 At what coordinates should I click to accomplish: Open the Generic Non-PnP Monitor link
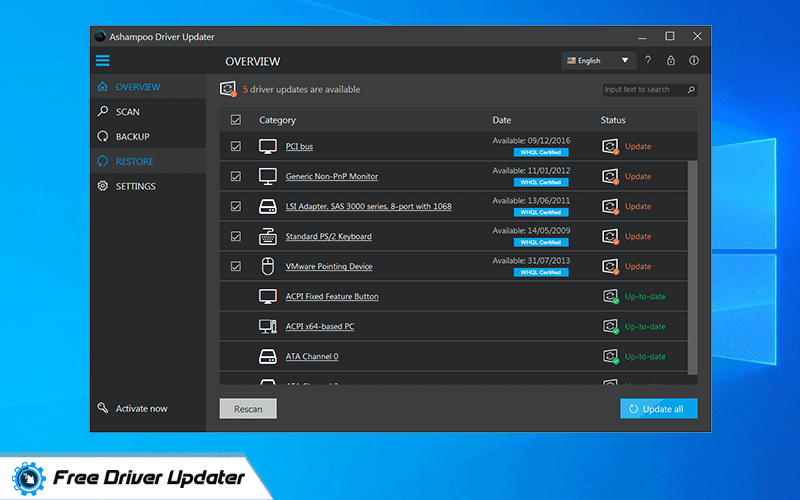tap(332, 177)
